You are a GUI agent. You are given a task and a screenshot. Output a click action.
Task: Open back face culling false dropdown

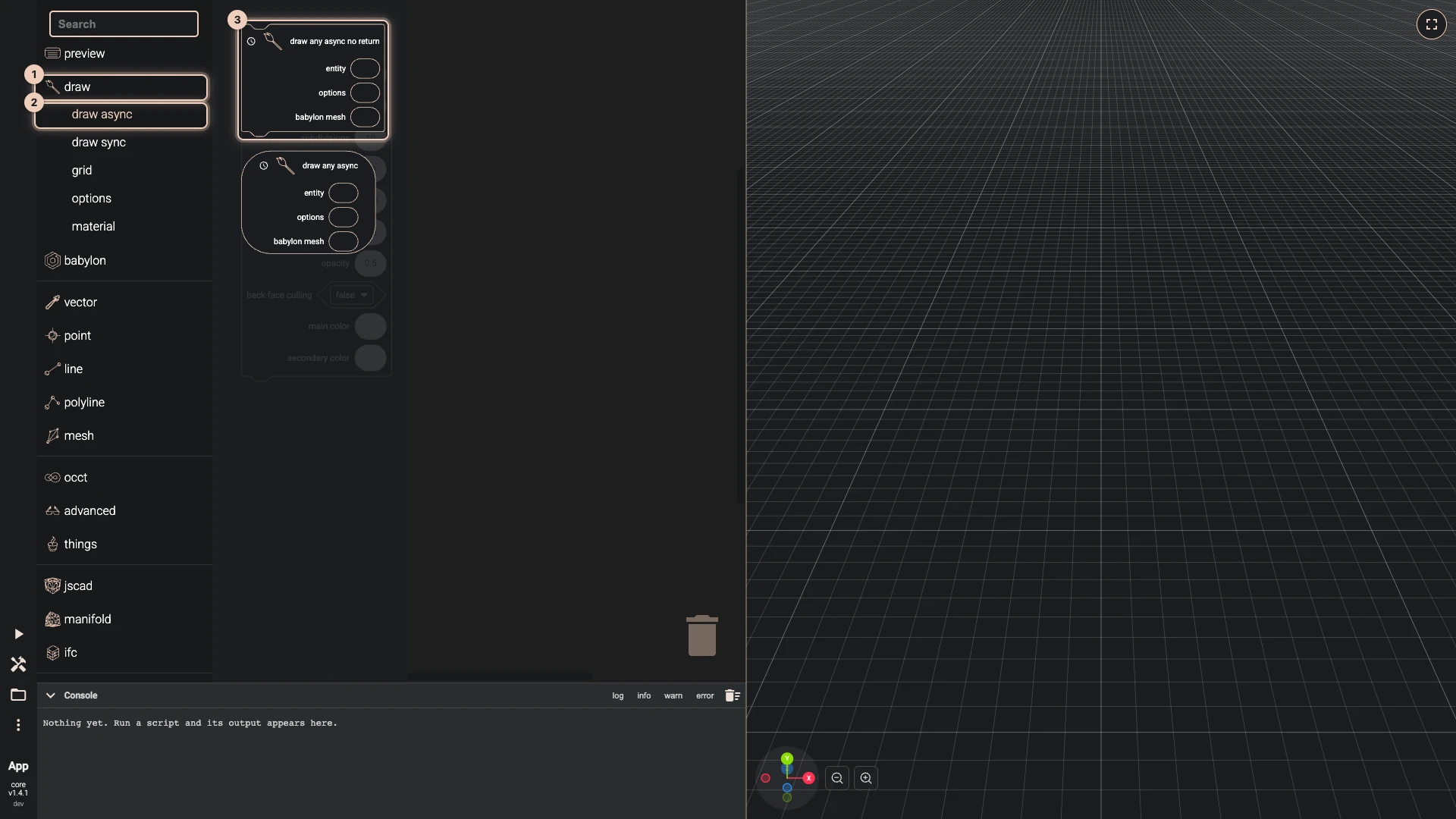tap(353, 295)
